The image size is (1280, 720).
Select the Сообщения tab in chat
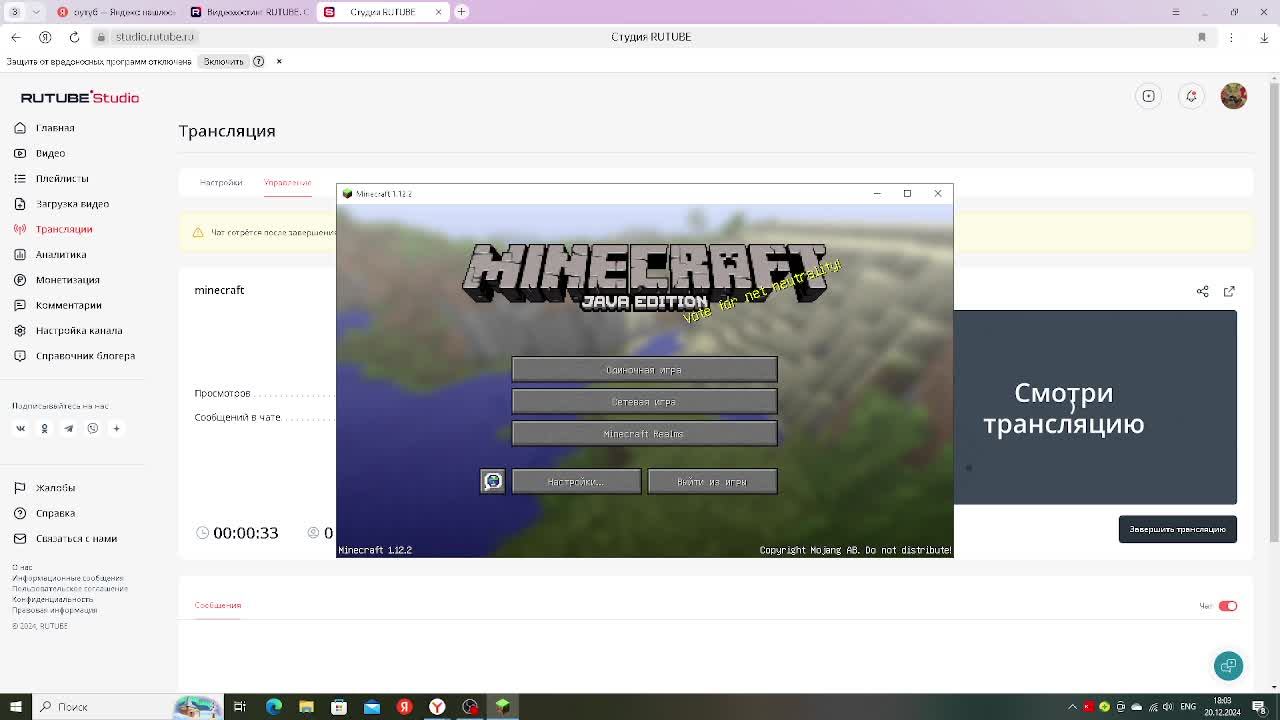tap(218, 605)
